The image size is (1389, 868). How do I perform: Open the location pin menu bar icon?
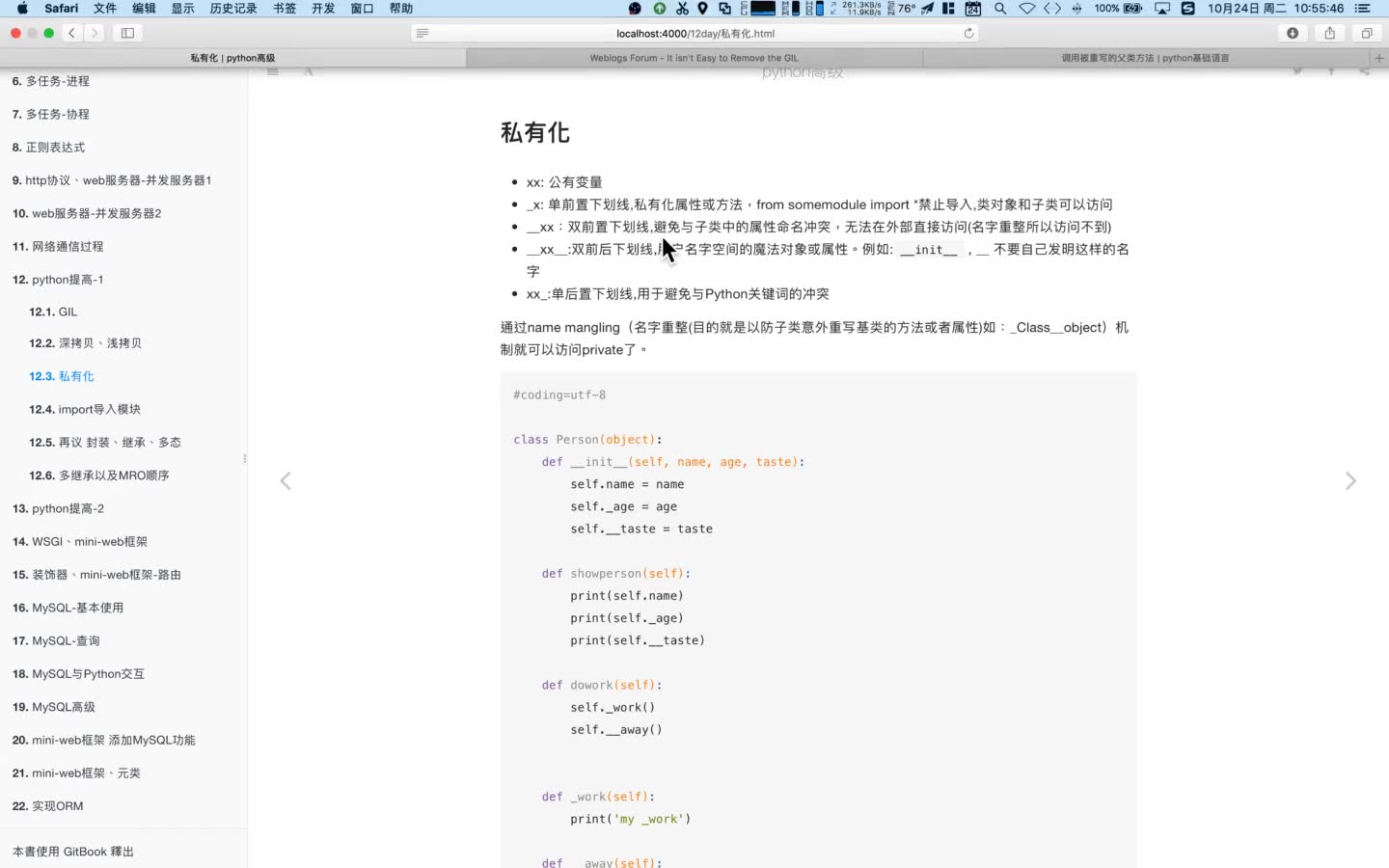[x=702, y=8]
